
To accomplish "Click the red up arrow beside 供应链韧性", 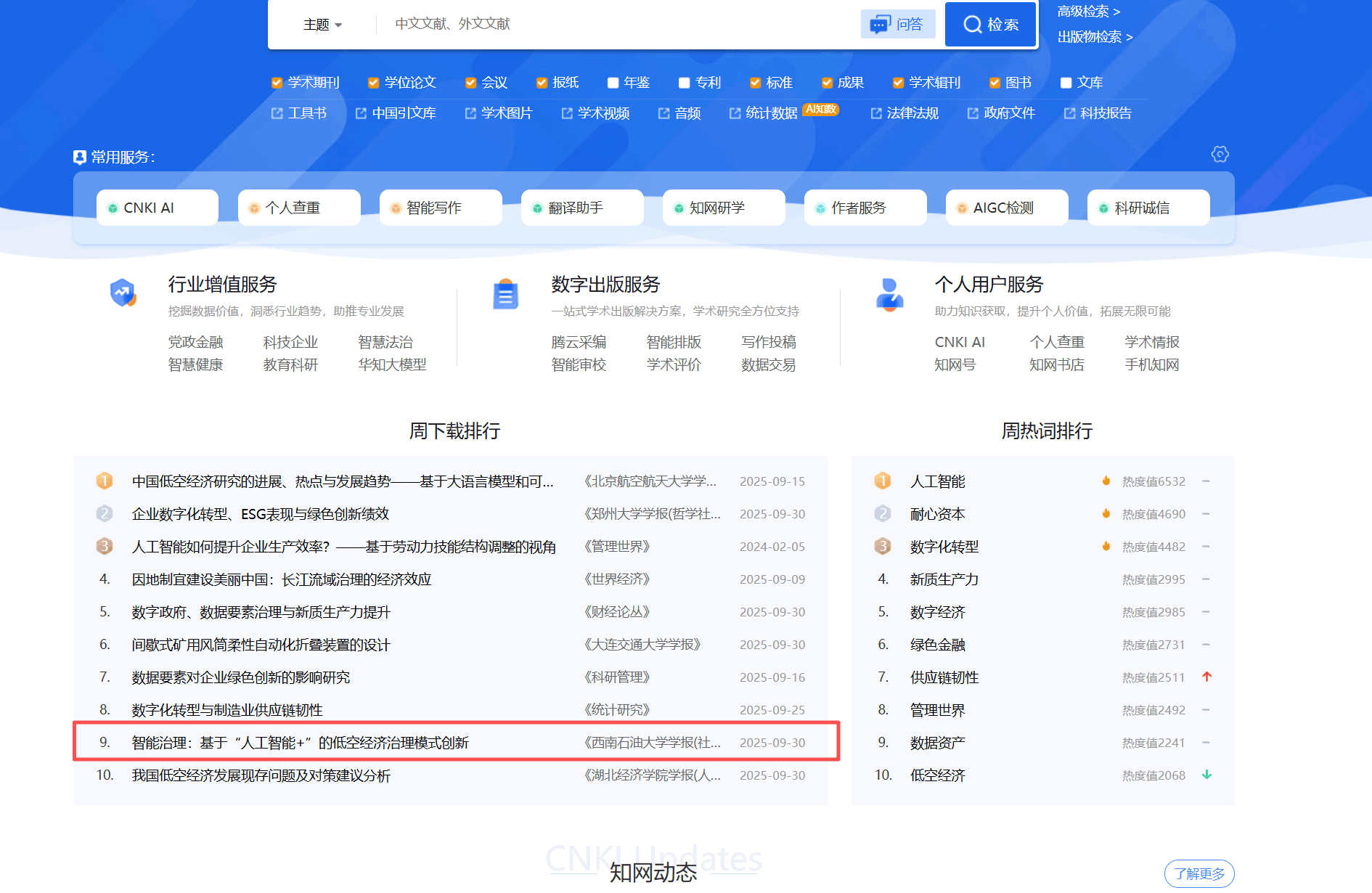I will [x=1206, y=677].
